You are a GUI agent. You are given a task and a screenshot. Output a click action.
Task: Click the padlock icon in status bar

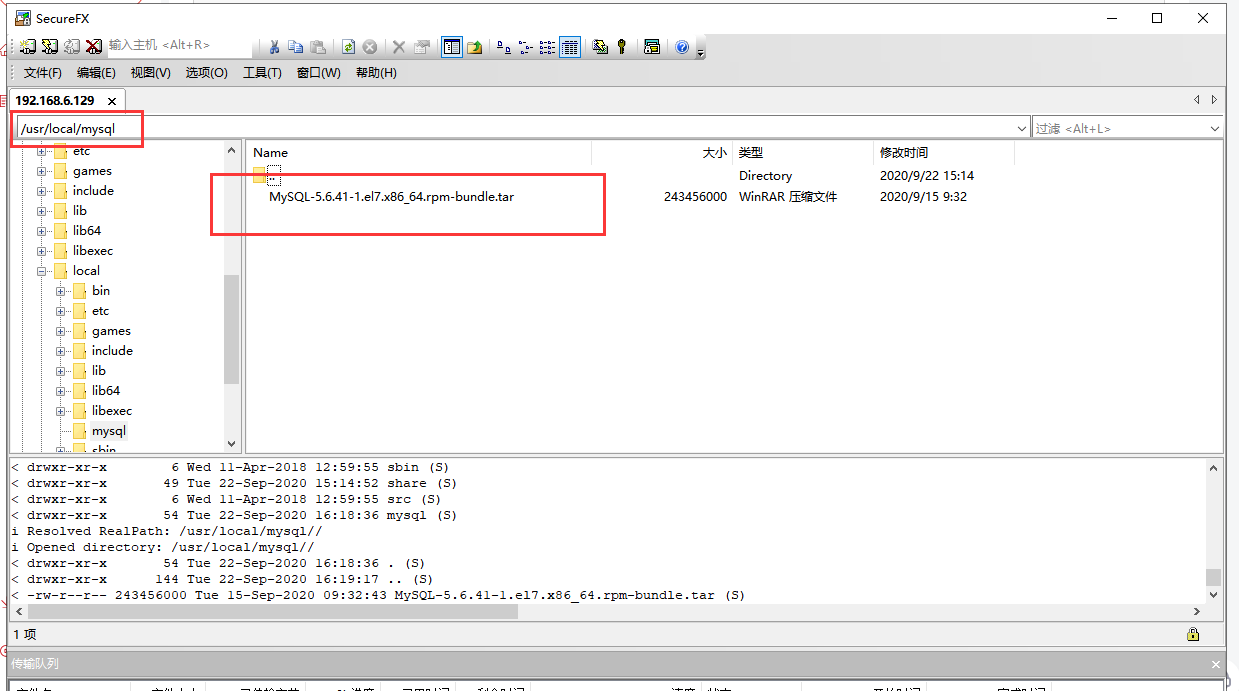1193,634
